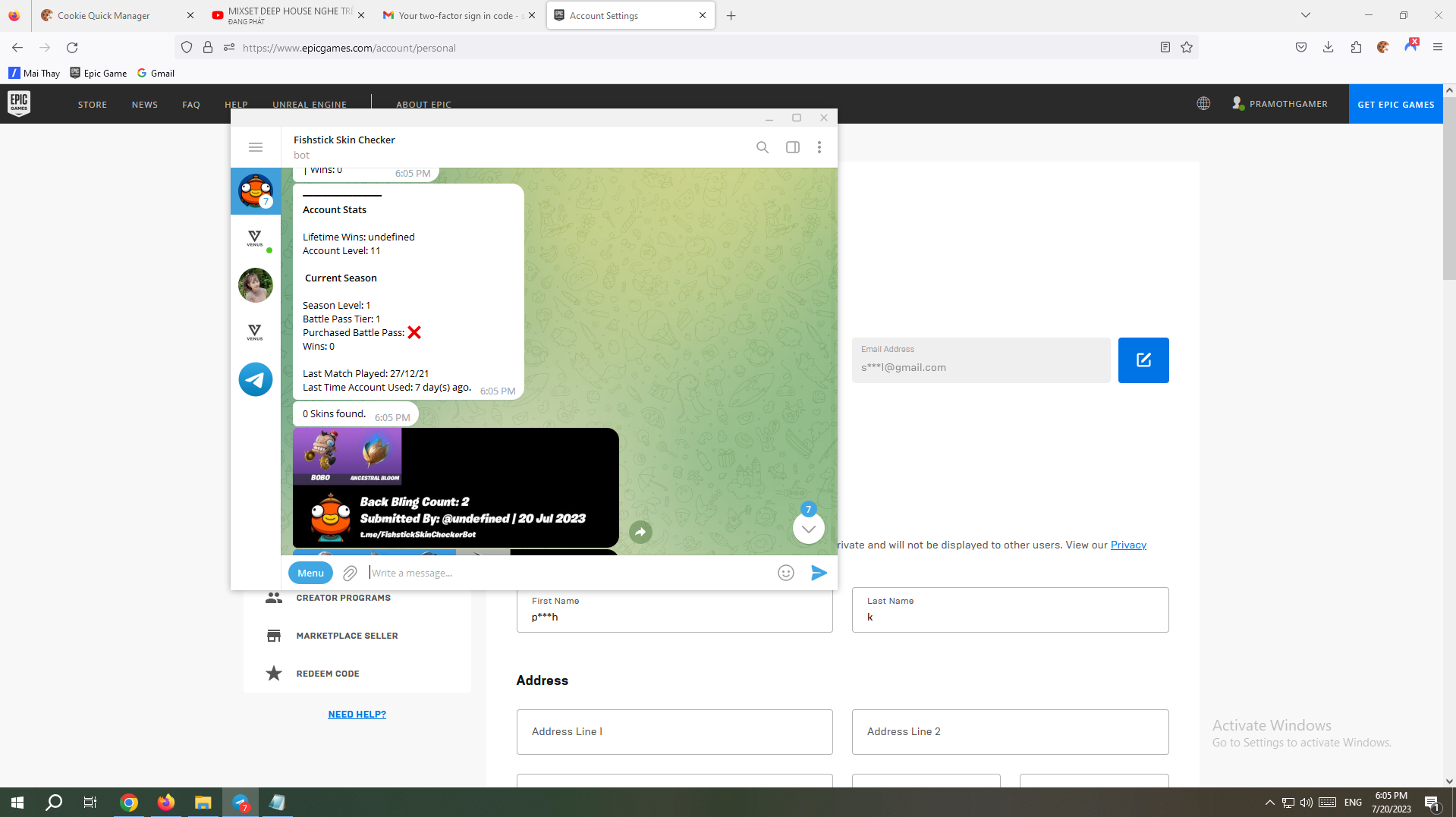Viewport: 1456px width, 817px height.
Task: Open the bot Menu button
Action: [310, 573]
